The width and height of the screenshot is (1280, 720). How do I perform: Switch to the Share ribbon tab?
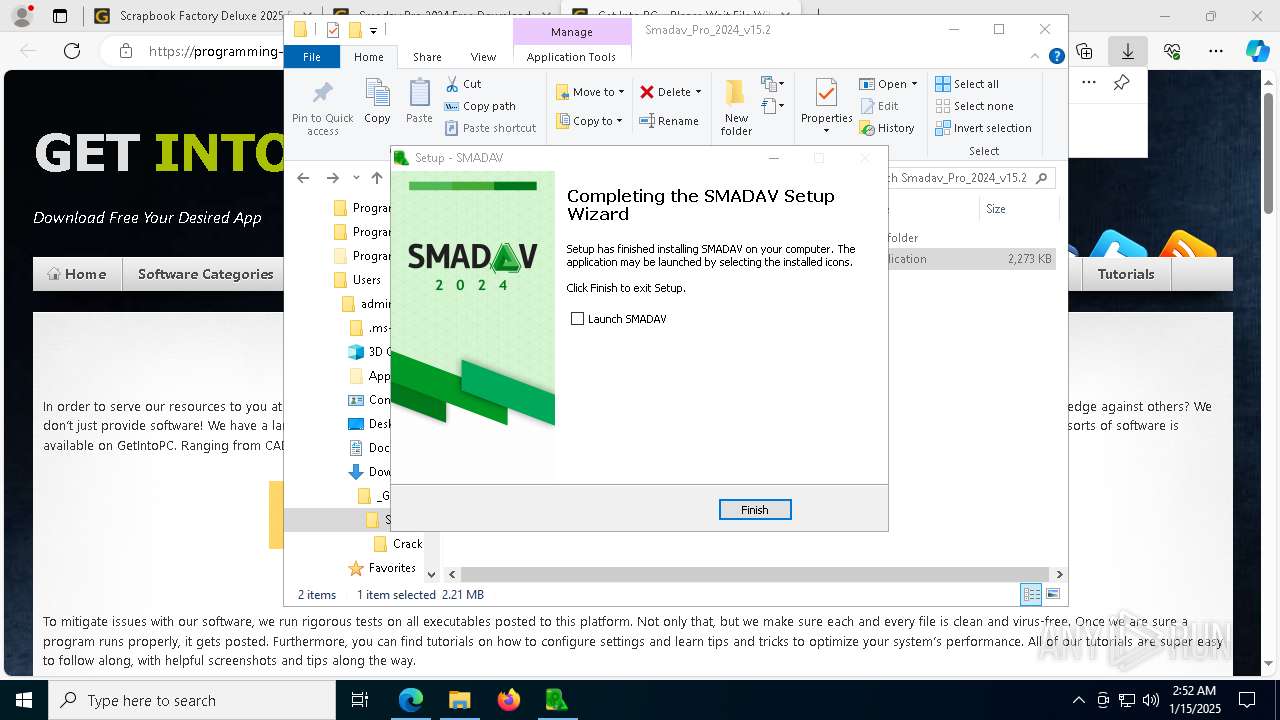pos(427,57)
